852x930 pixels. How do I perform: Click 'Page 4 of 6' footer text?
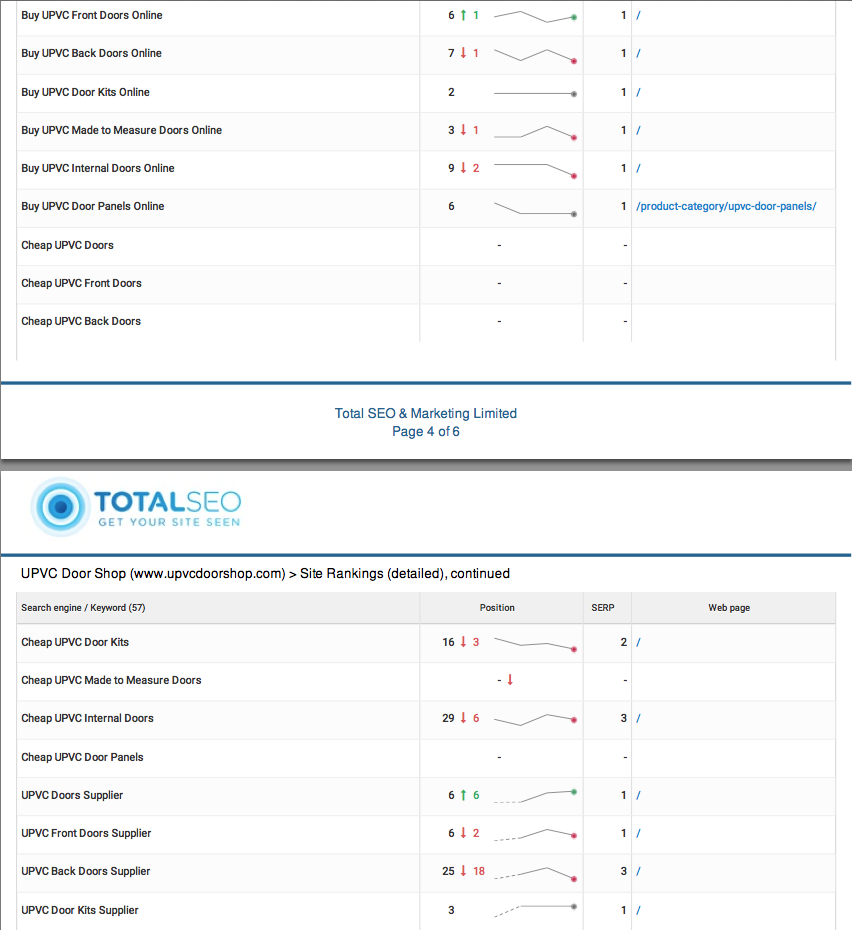[426, 432]
